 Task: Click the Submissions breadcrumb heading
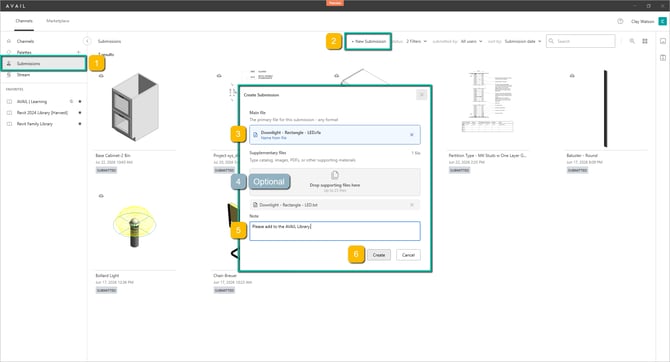coord(109,41)
